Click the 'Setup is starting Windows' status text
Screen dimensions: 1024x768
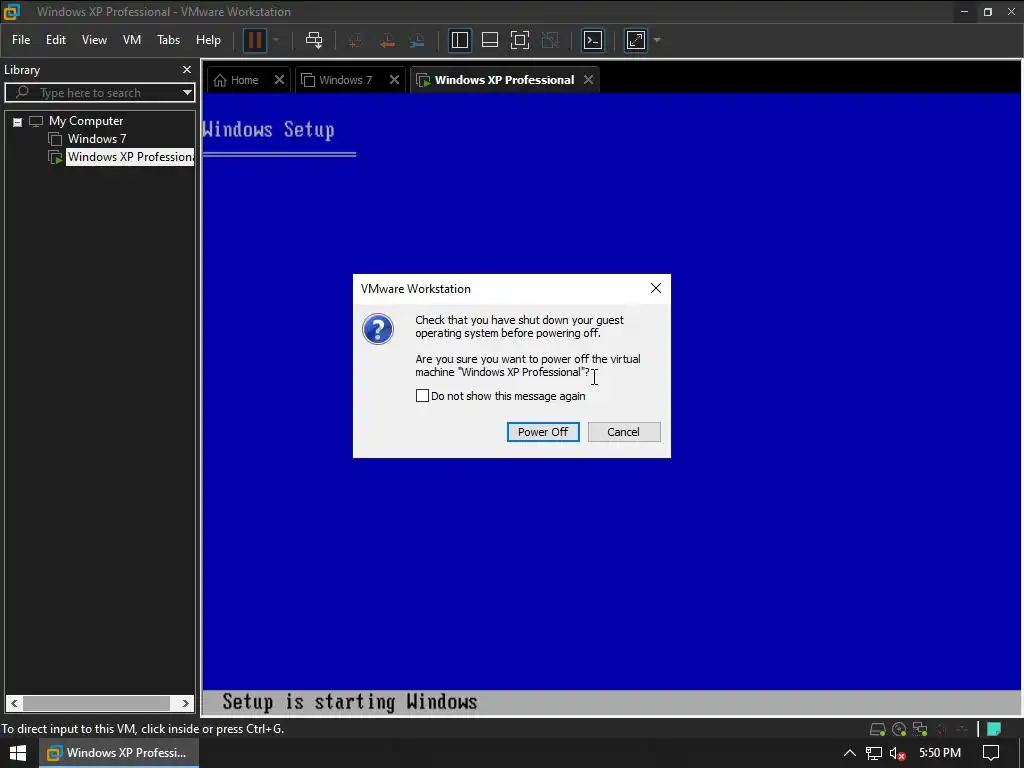(x=349, y=702)
